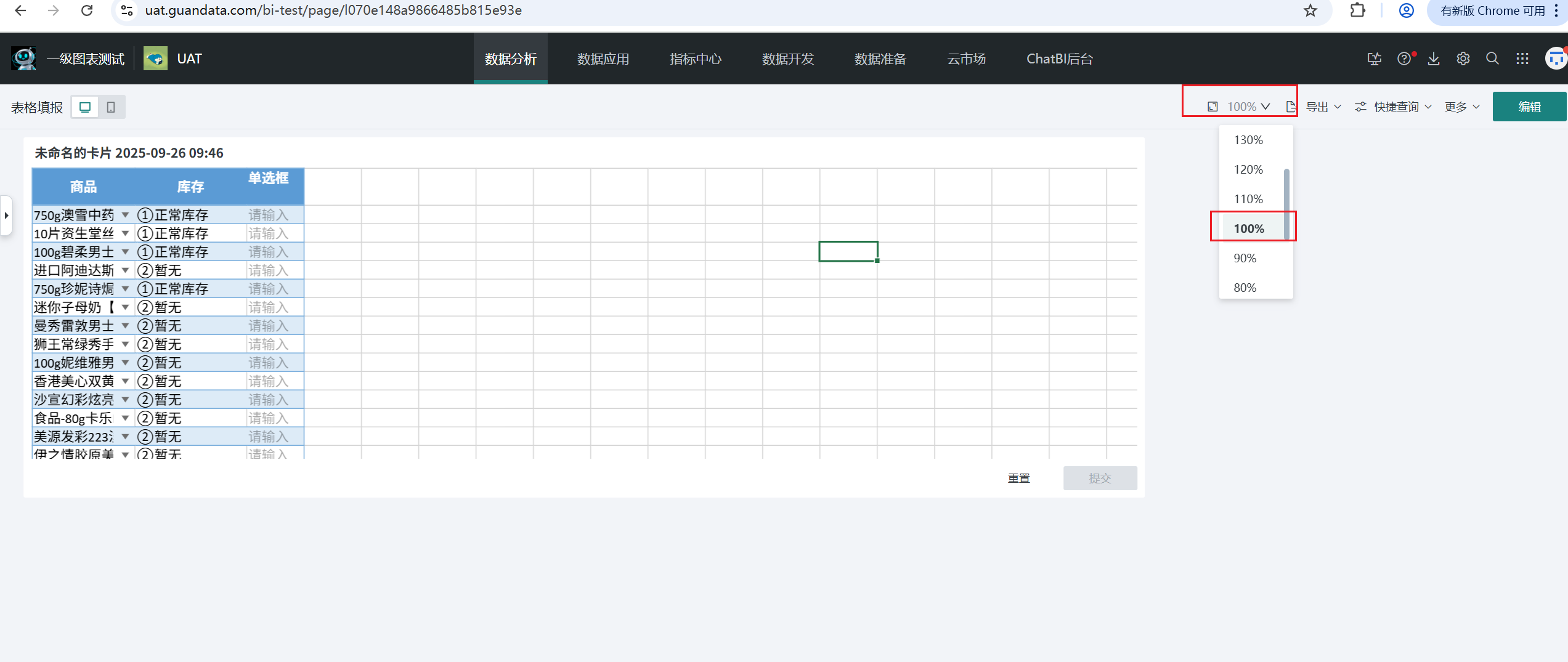The height and width of the screenshot is (662, 1568).
Task: Click the 重置 reset button
Action: 1018,478
